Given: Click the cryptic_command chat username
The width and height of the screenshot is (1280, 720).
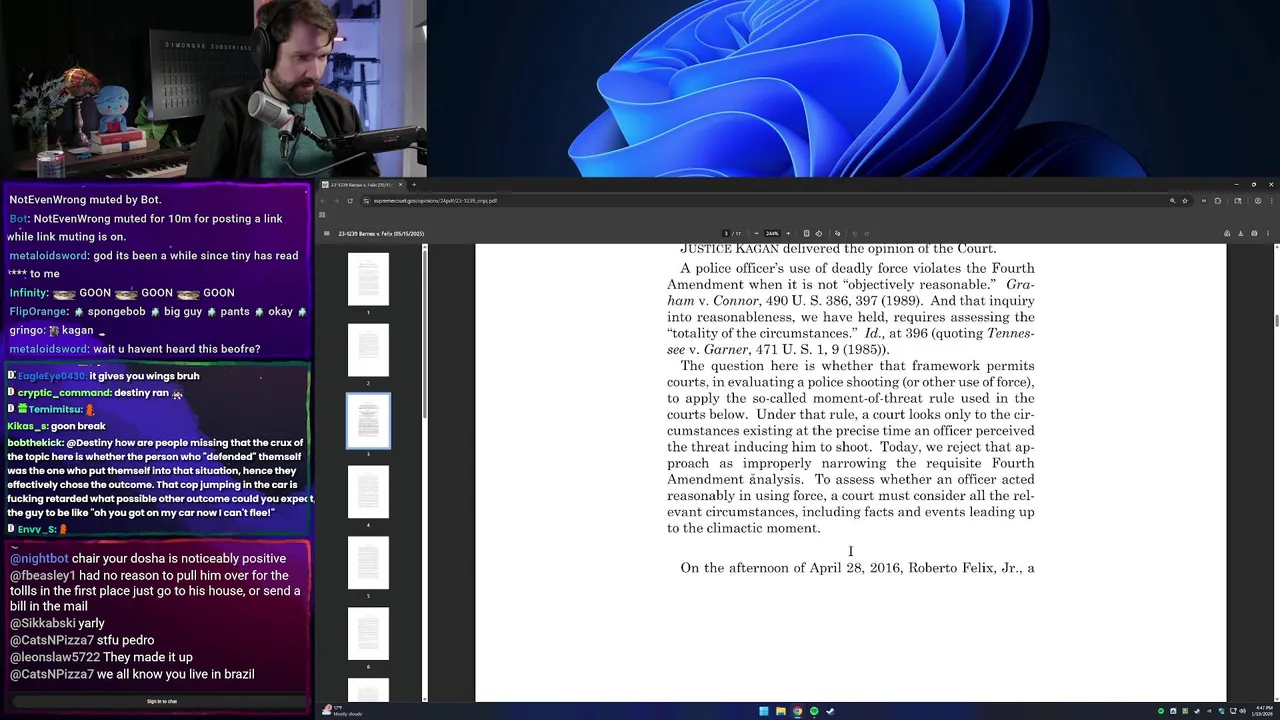Looking at the screenshot, I should coord(64,393).
